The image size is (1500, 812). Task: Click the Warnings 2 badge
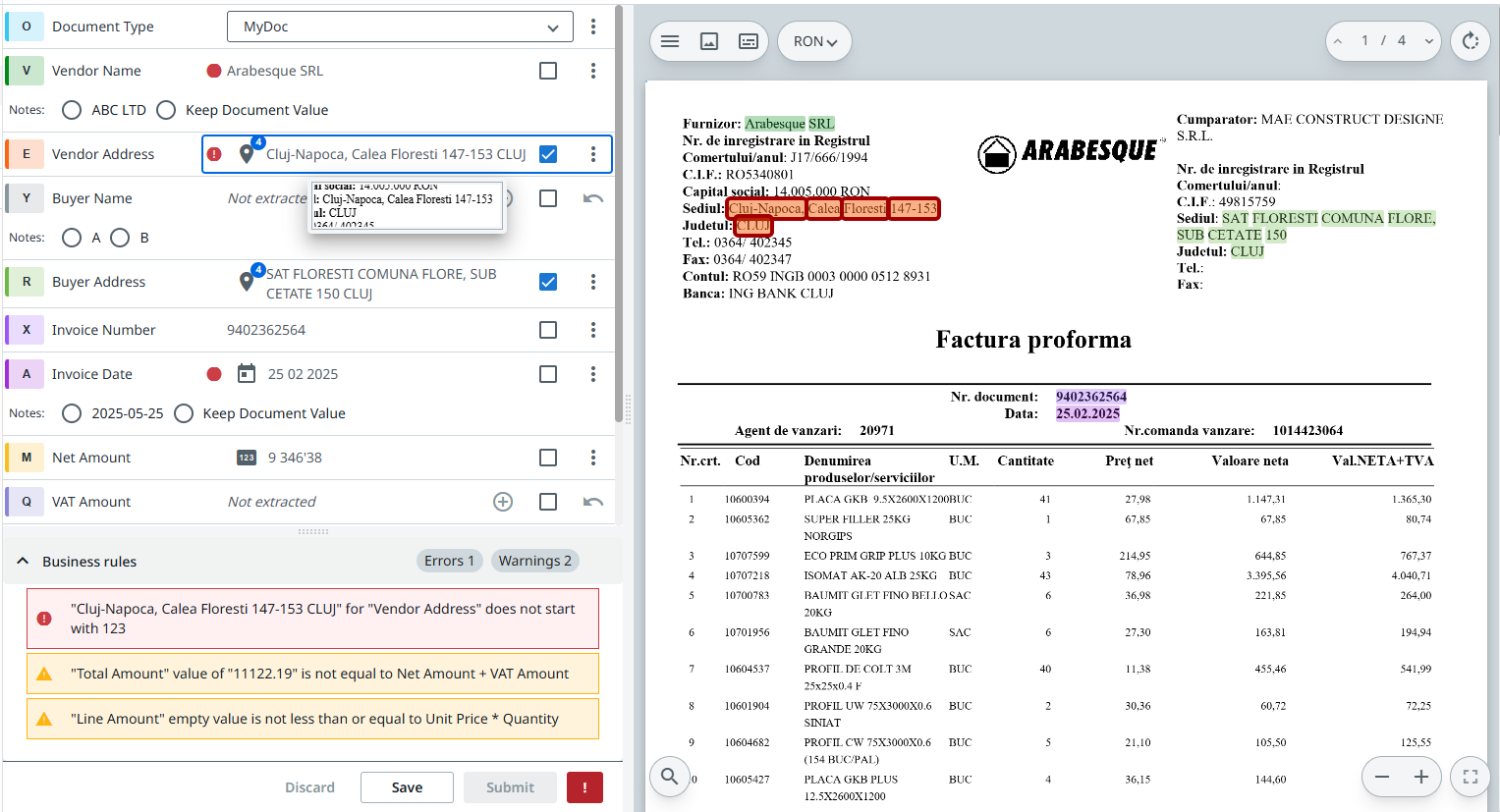[535, 561]
